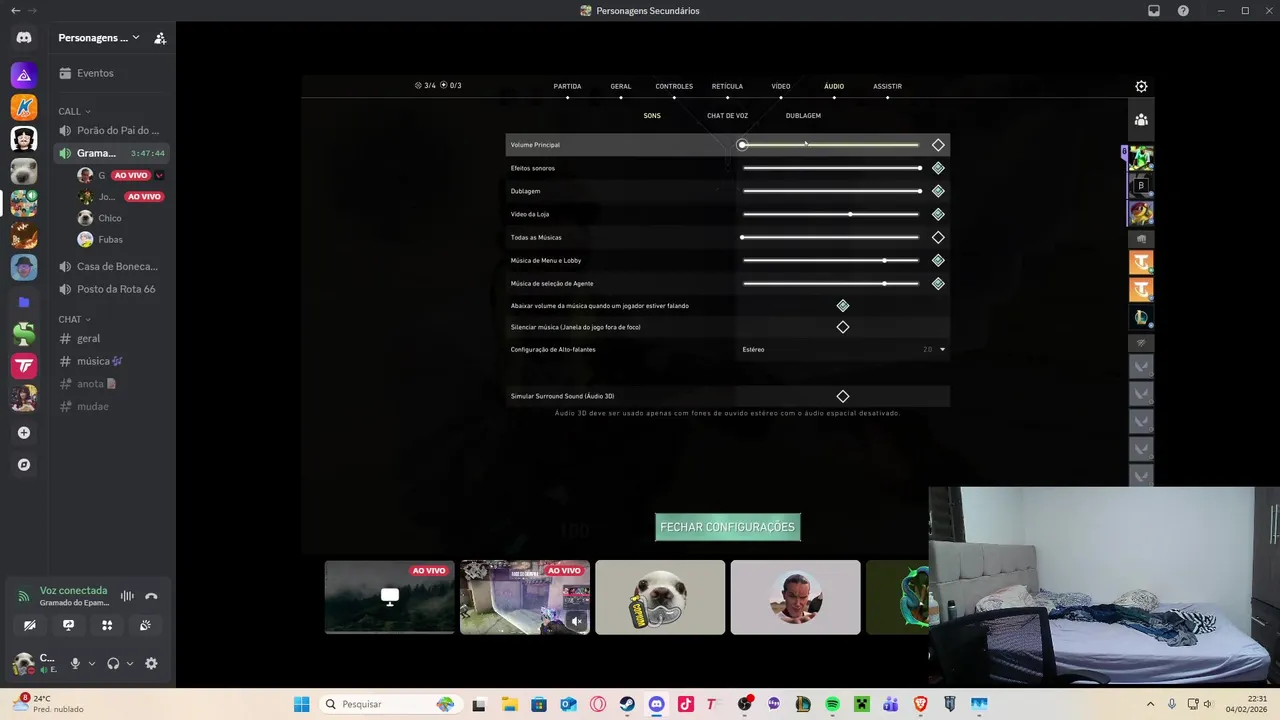Screen dimensions: 1280x720
Task: Select the red TF server icon
Action: 24,366
